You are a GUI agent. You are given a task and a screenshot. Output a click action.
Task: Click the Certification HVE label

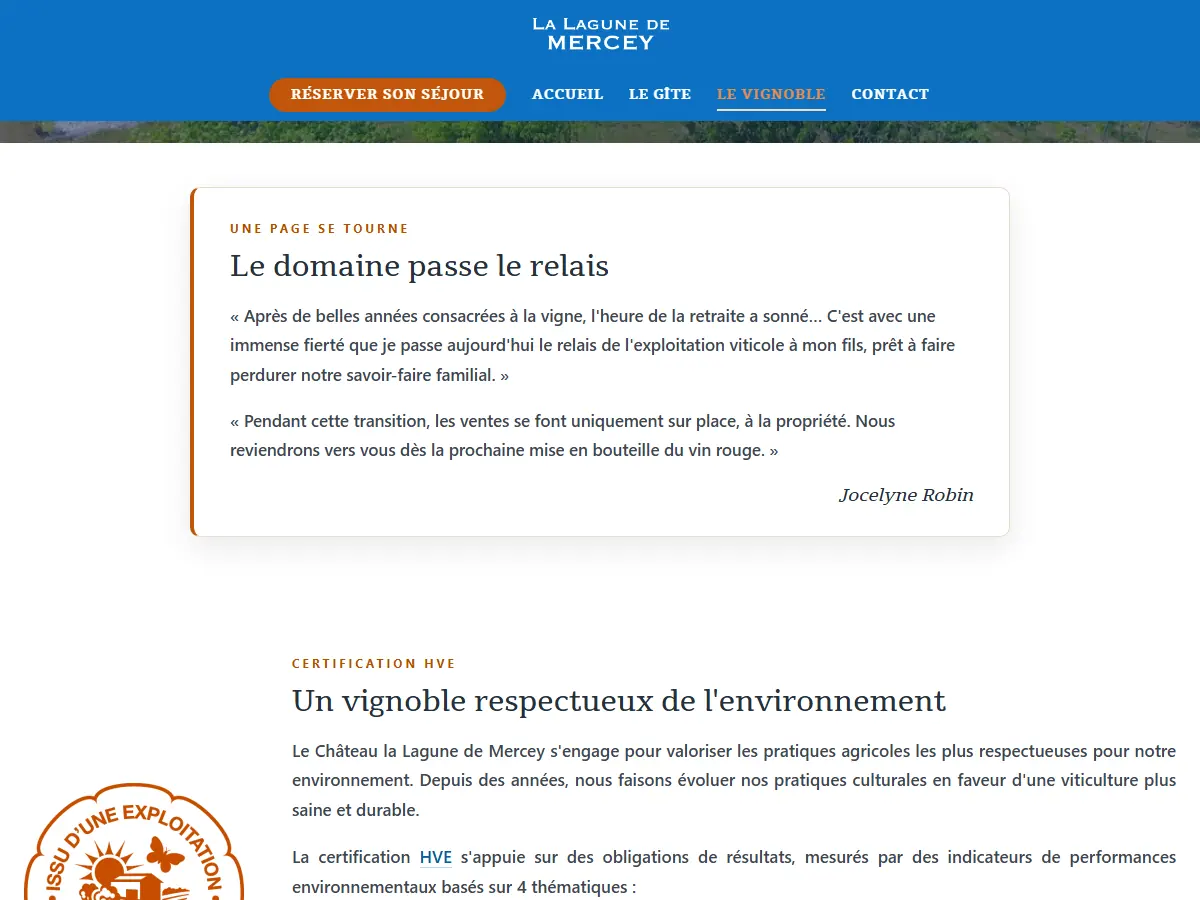pyautogui.click(x=374, y=663)
